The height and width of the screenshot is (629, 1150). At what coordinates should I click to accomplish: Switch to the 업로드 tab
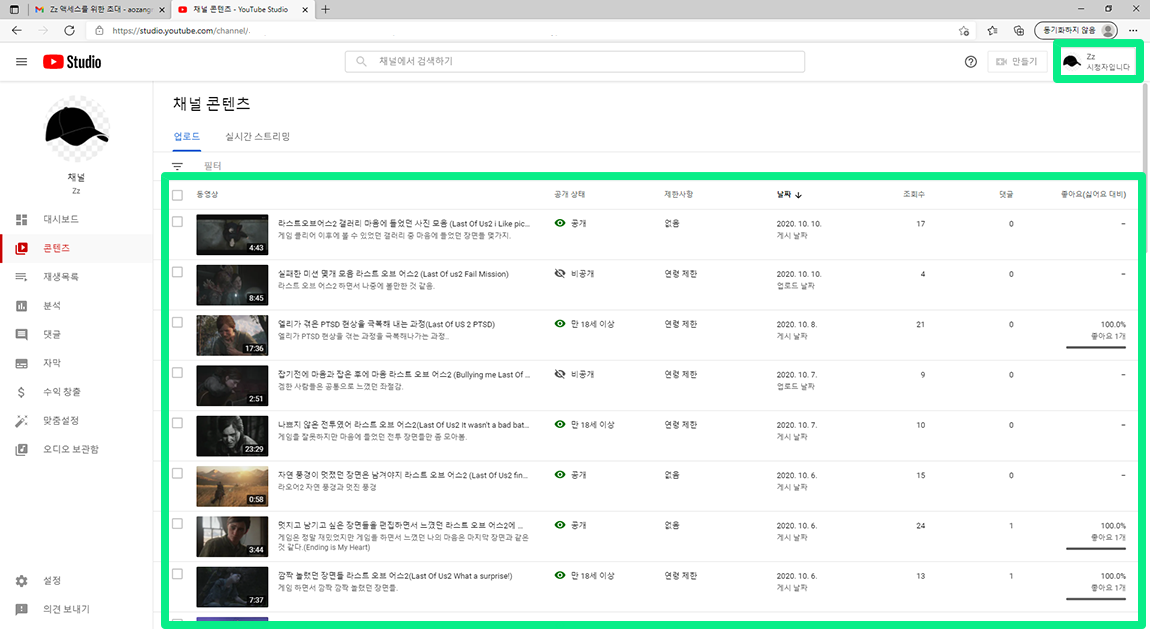click(186, 136)
